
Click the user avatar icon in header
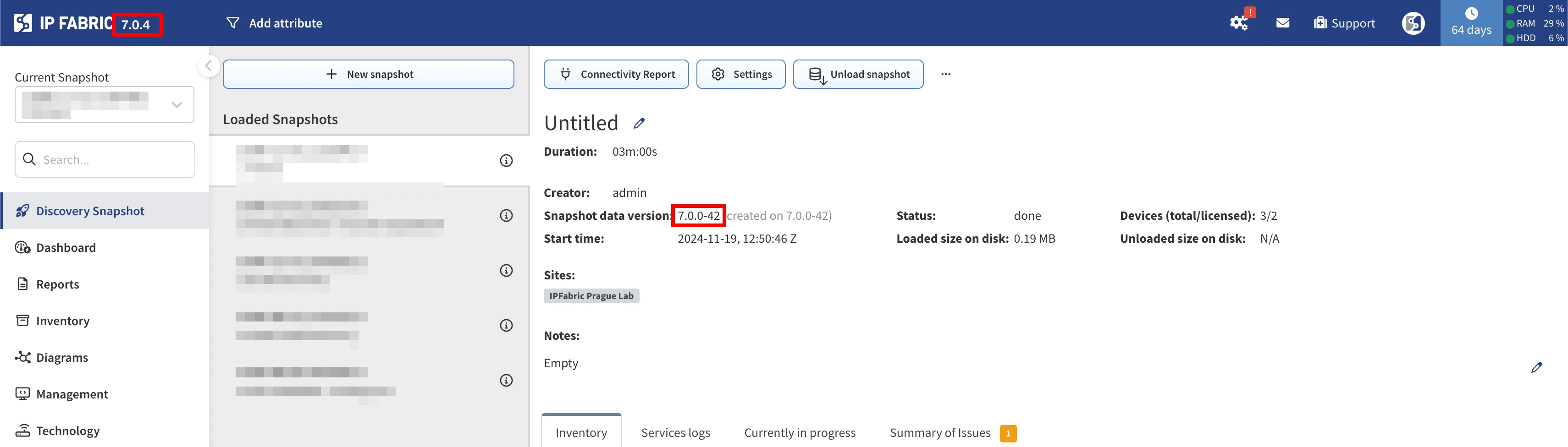click(x=1413, y=23)
